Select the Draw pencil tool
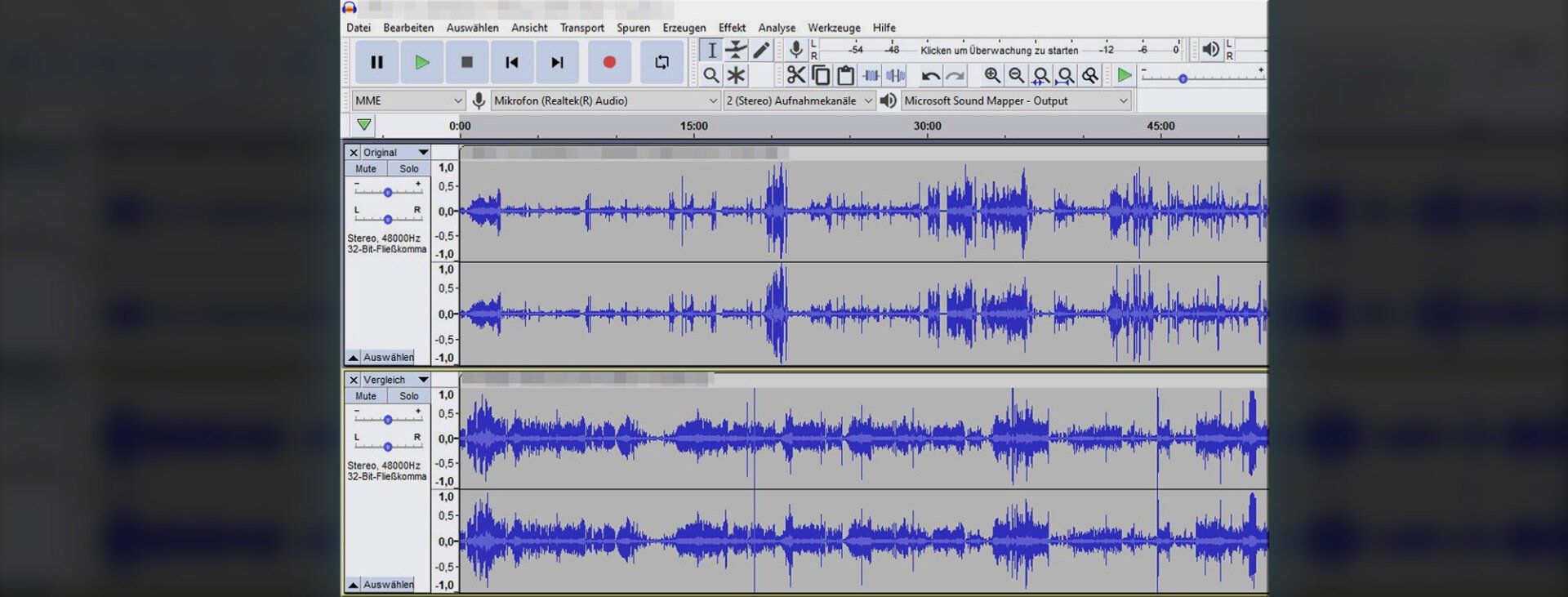 (x=761, y=51)
